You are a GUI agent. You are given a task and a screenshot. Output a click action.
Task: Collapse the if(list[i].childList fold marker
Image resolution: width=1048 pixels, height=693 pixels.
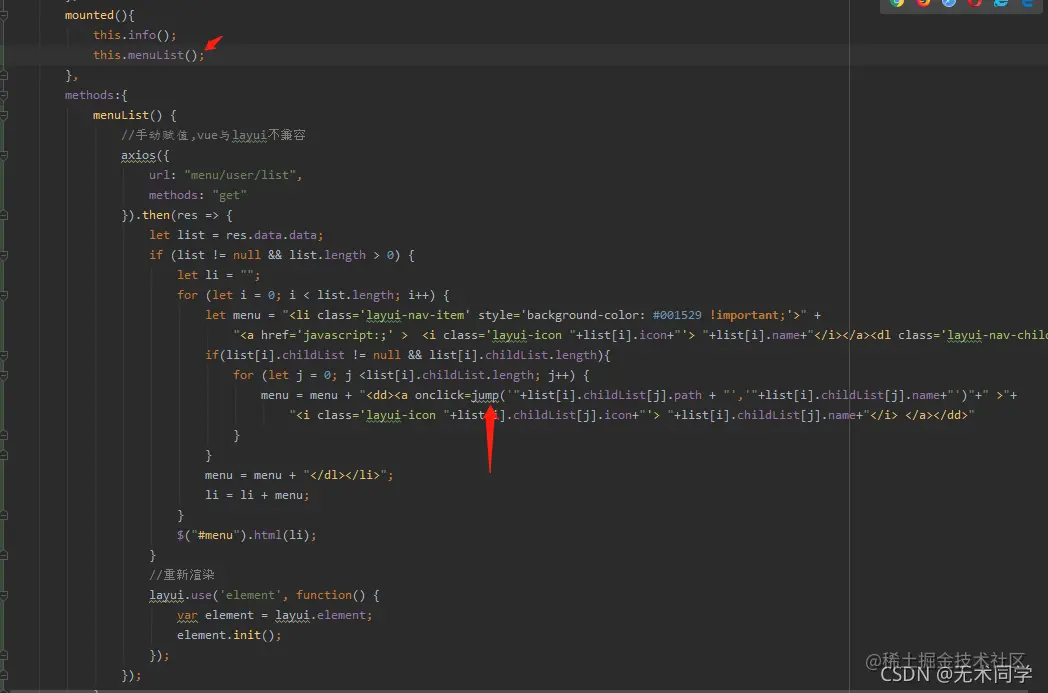pos(4,356)
